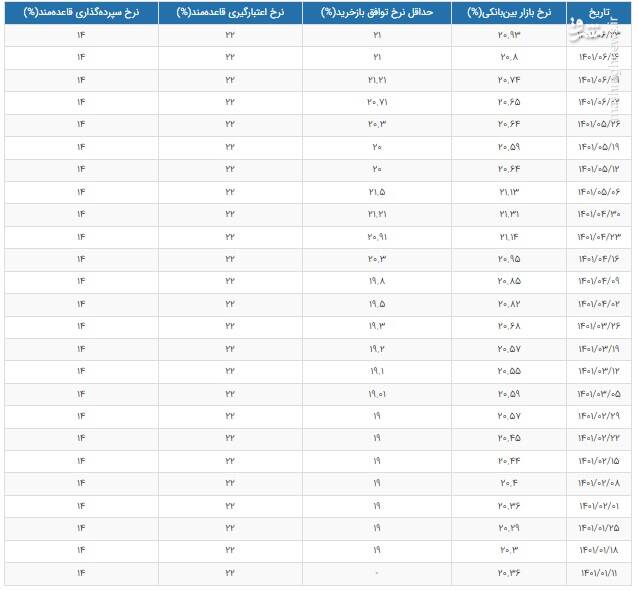Click the نرخ سپرده‌گذاری قاعده‌مند(%) header
The height and width of the screenshot is (590, 638).
pos(81,12)
